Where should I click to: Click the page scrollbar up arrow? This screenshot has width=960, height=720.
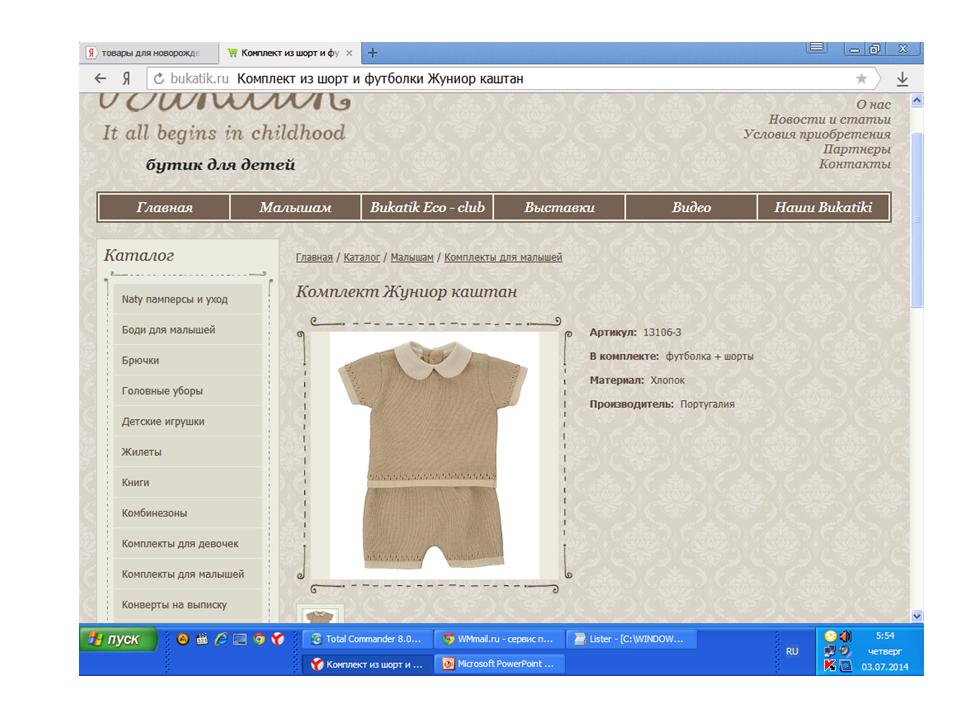tap(917, 100)
